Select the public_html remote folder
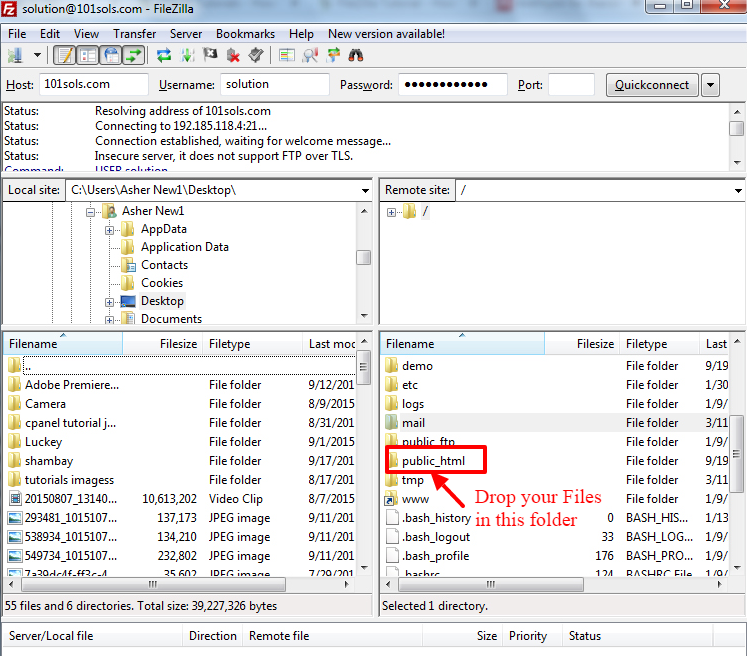747x656 pixels. (x=429, y=461)
